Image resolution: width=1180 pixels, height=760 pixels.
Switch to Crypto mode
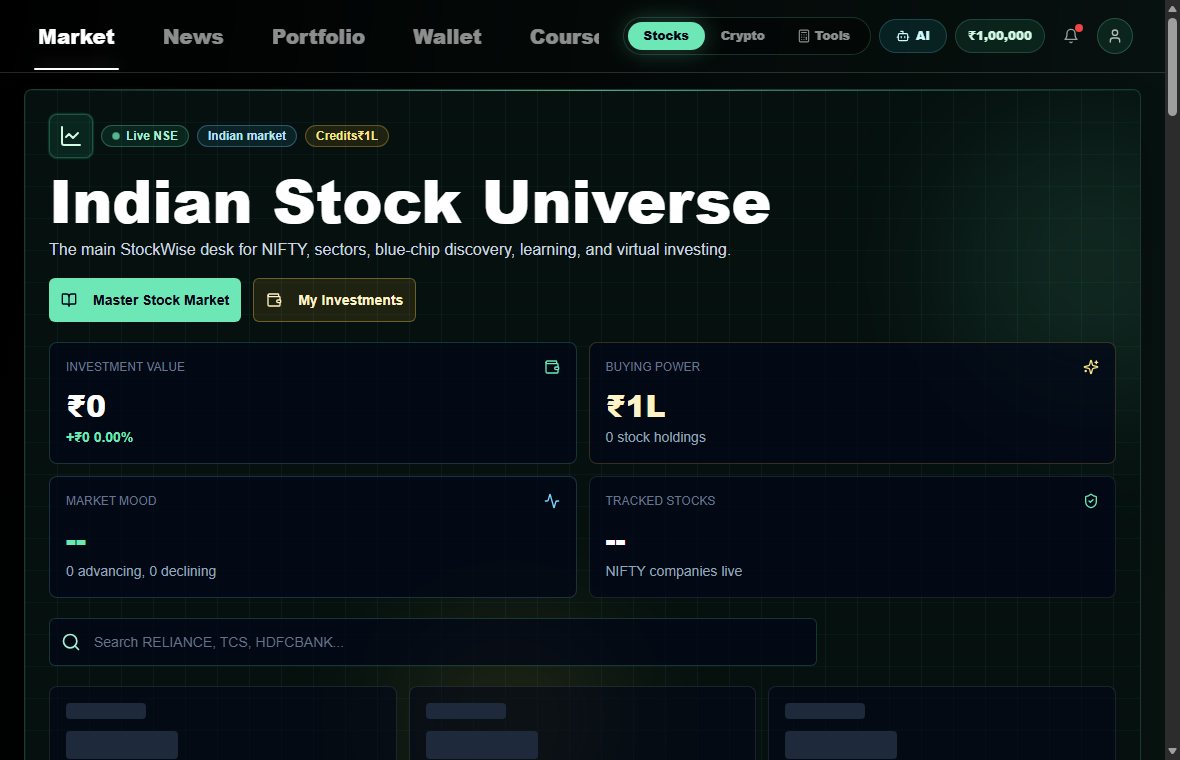point(743,36)
